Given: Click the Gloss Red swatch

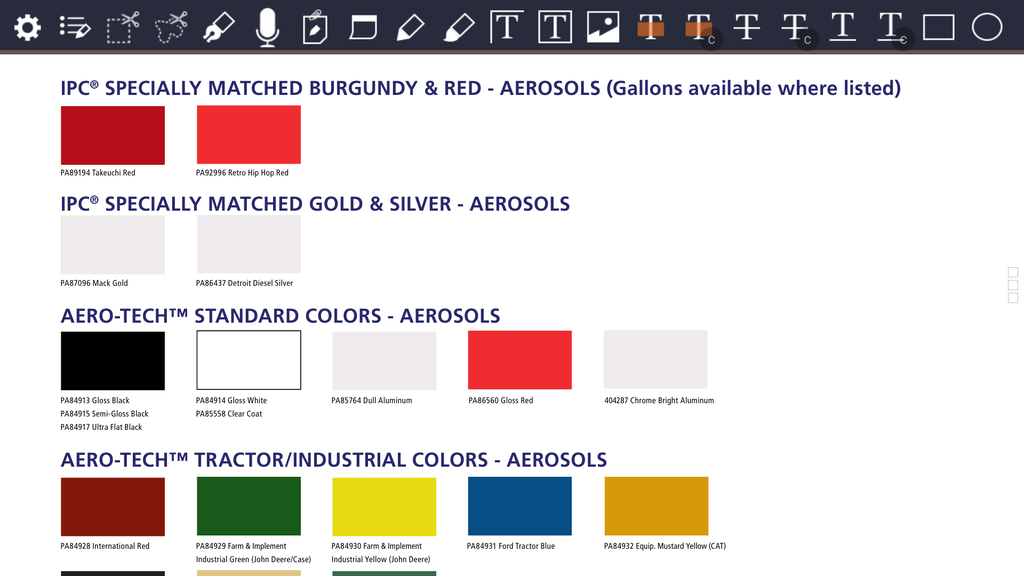Looking at the screenshot, I should point(520,360).
